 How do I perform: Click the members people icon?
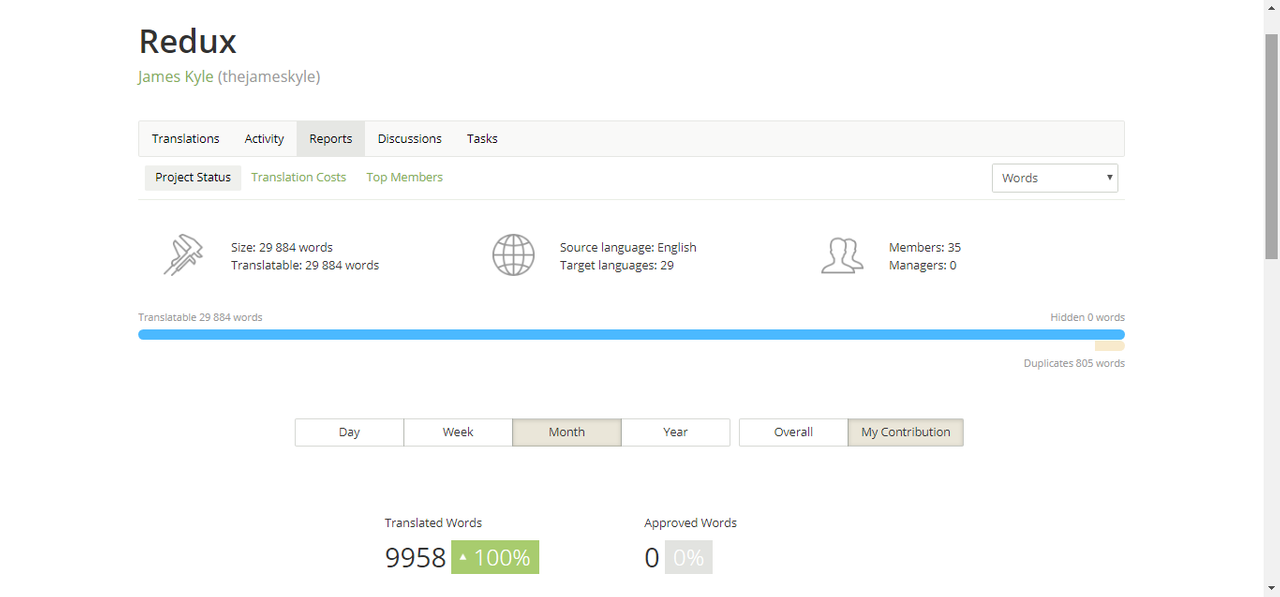[842, 255]
